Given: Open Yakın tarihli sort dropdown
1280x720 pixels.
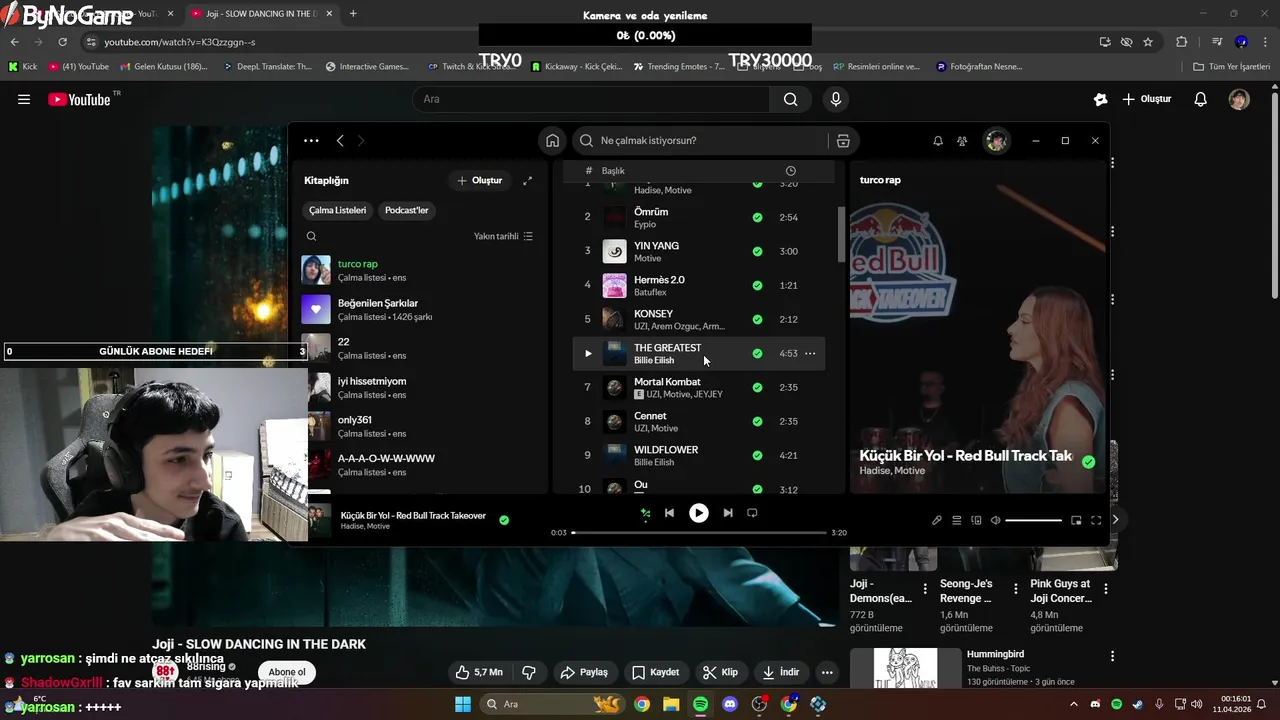Looking at the screenshot, I should [x=503, y=237].
